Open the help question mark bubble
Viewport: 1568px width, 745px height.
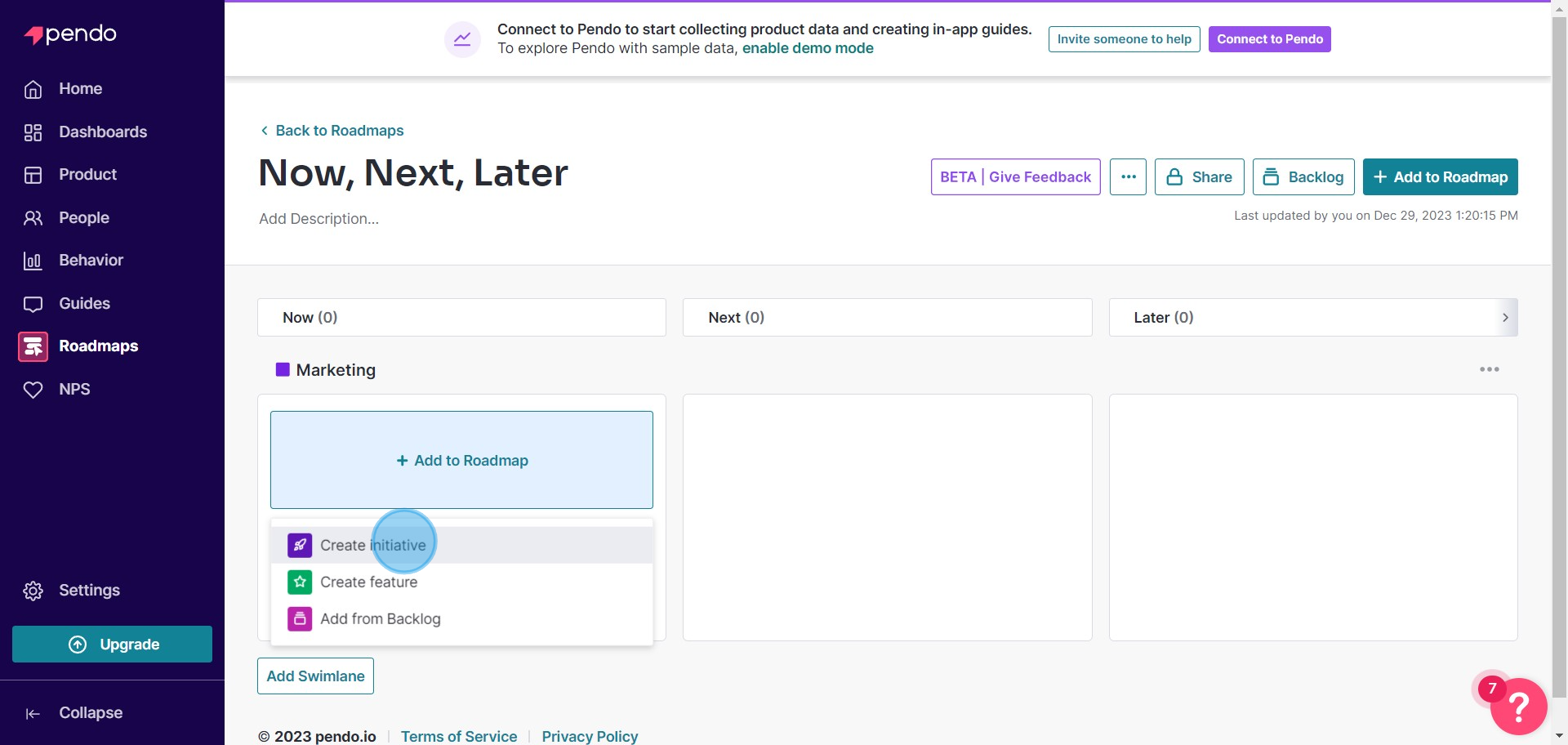(1518, 707)
